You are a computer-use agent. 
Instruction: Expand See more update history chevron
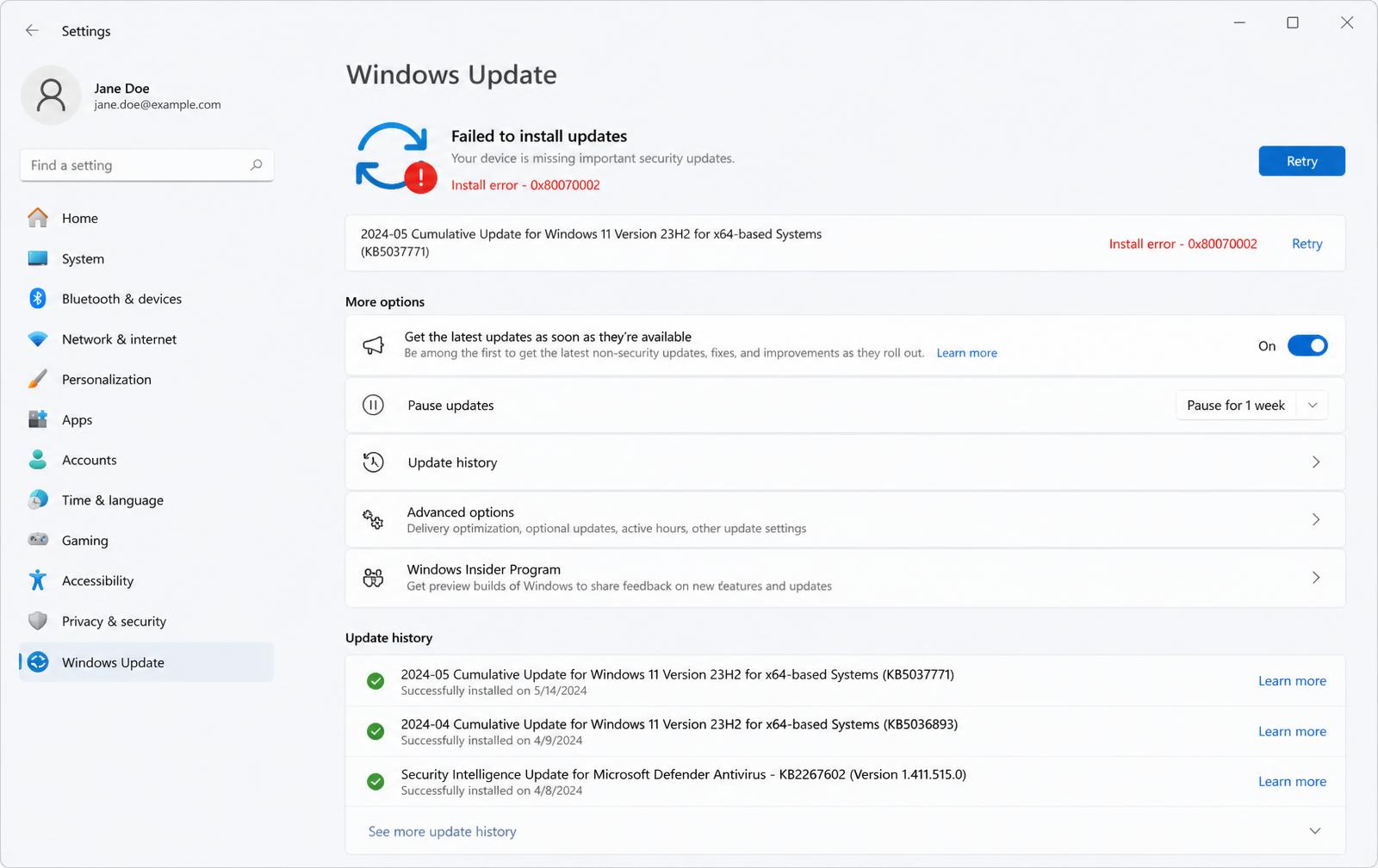click(1315, 831)
